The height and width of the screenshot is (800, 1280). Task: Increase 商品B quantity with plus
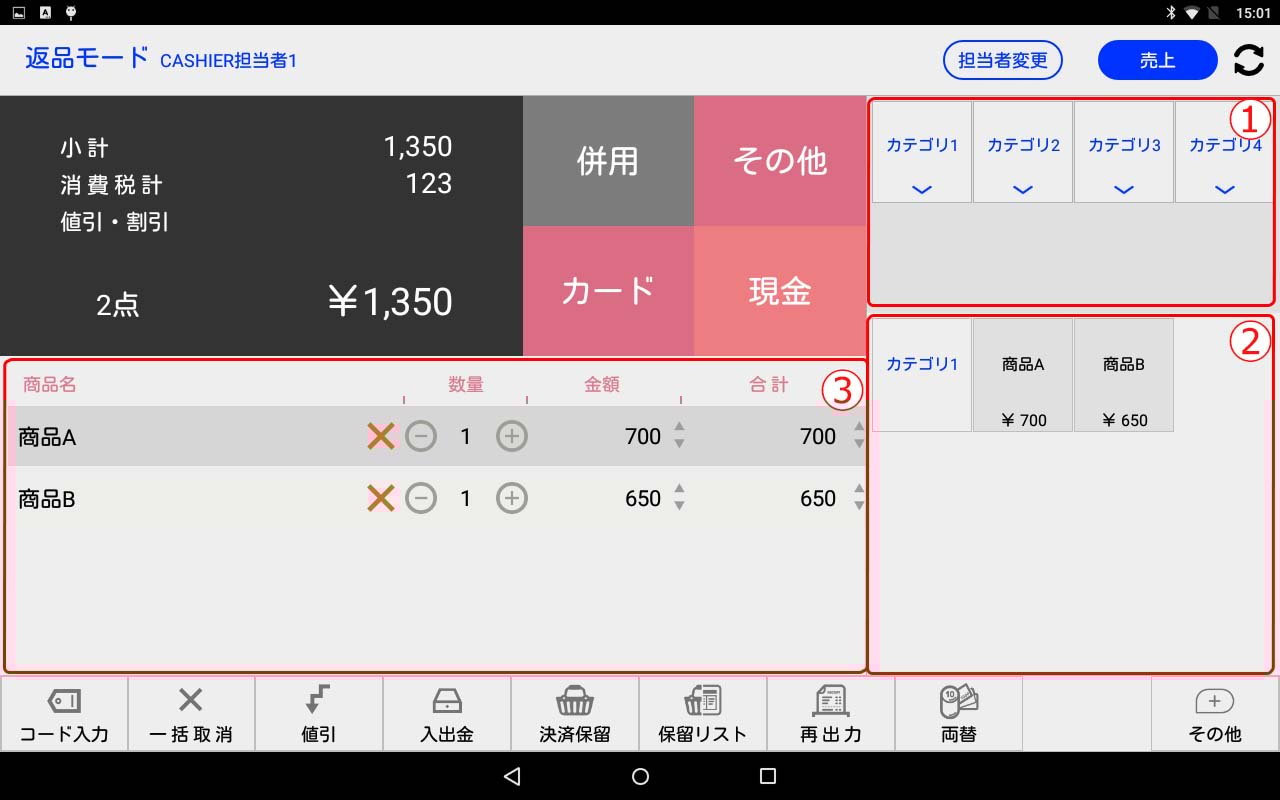click(x=512, y=498)
